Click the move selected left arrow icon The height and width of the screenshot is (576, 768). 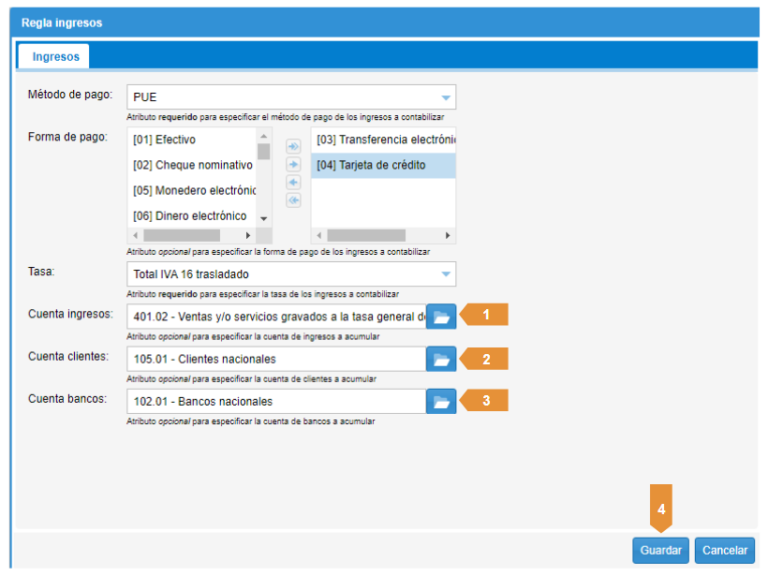point(293,182)
